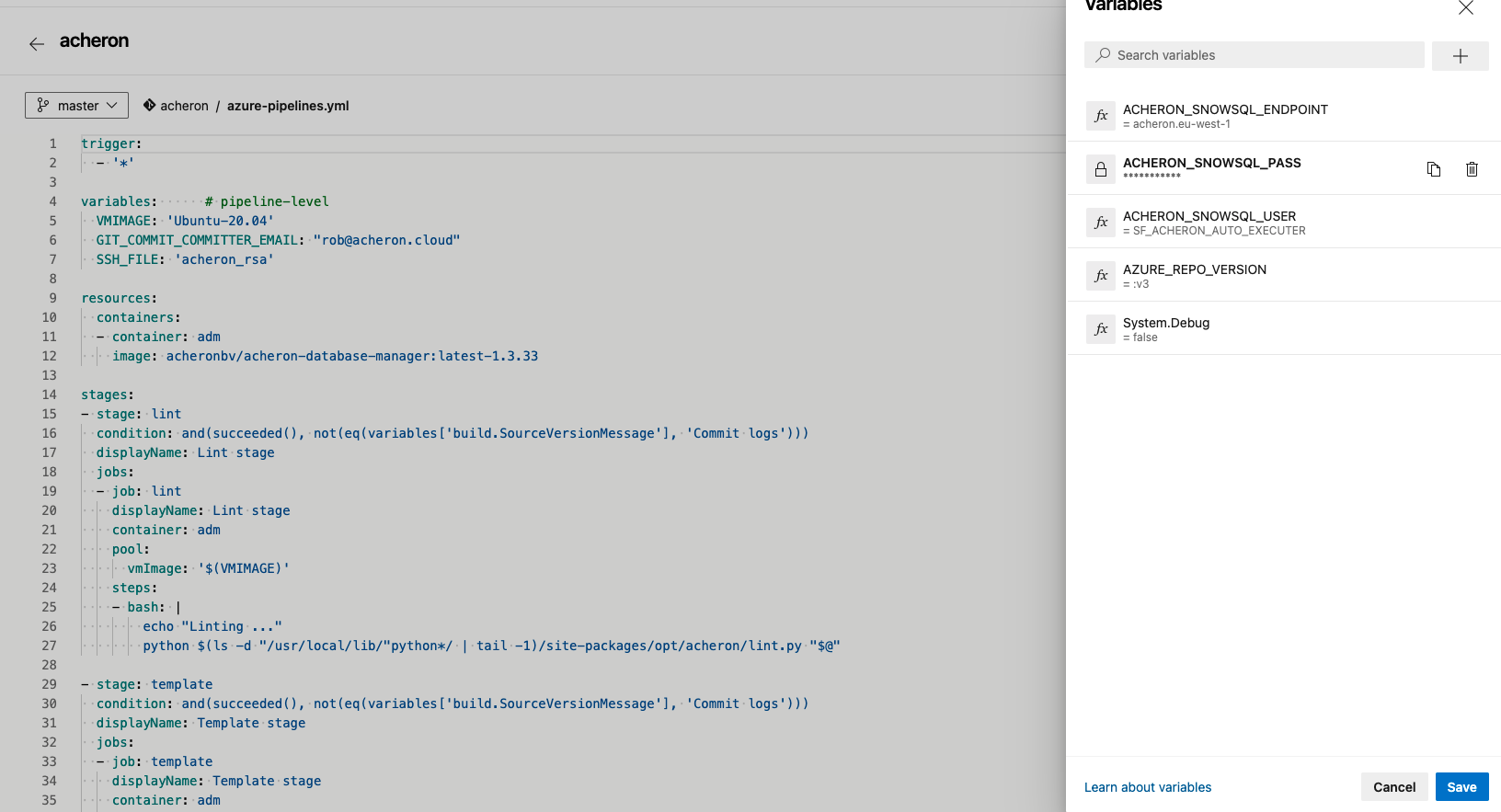Click line number 16 in editor gutter

pyautogui.click(x=49, y=433)
